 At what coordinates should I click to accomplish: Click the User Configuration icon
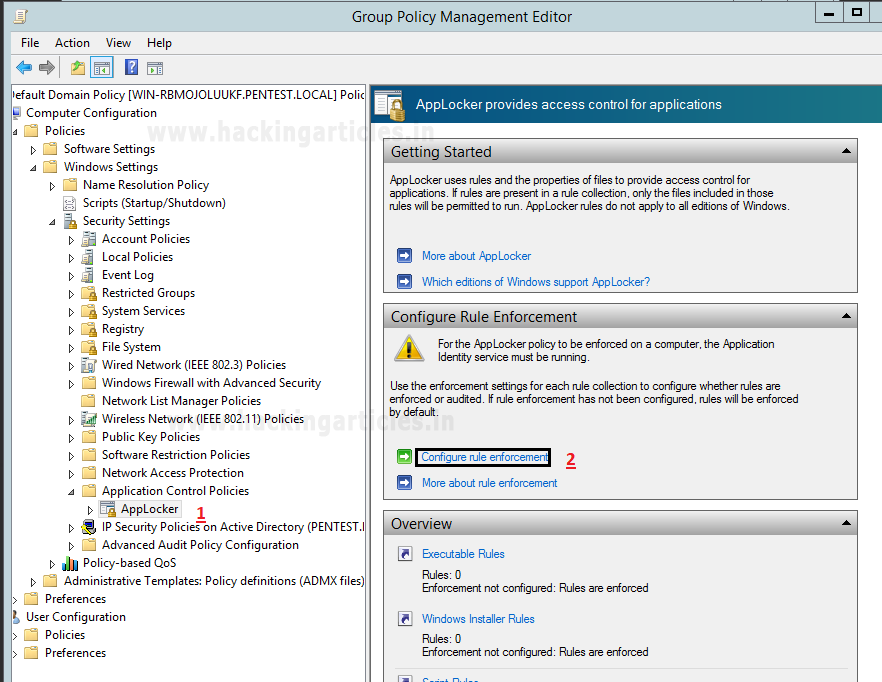17,617
